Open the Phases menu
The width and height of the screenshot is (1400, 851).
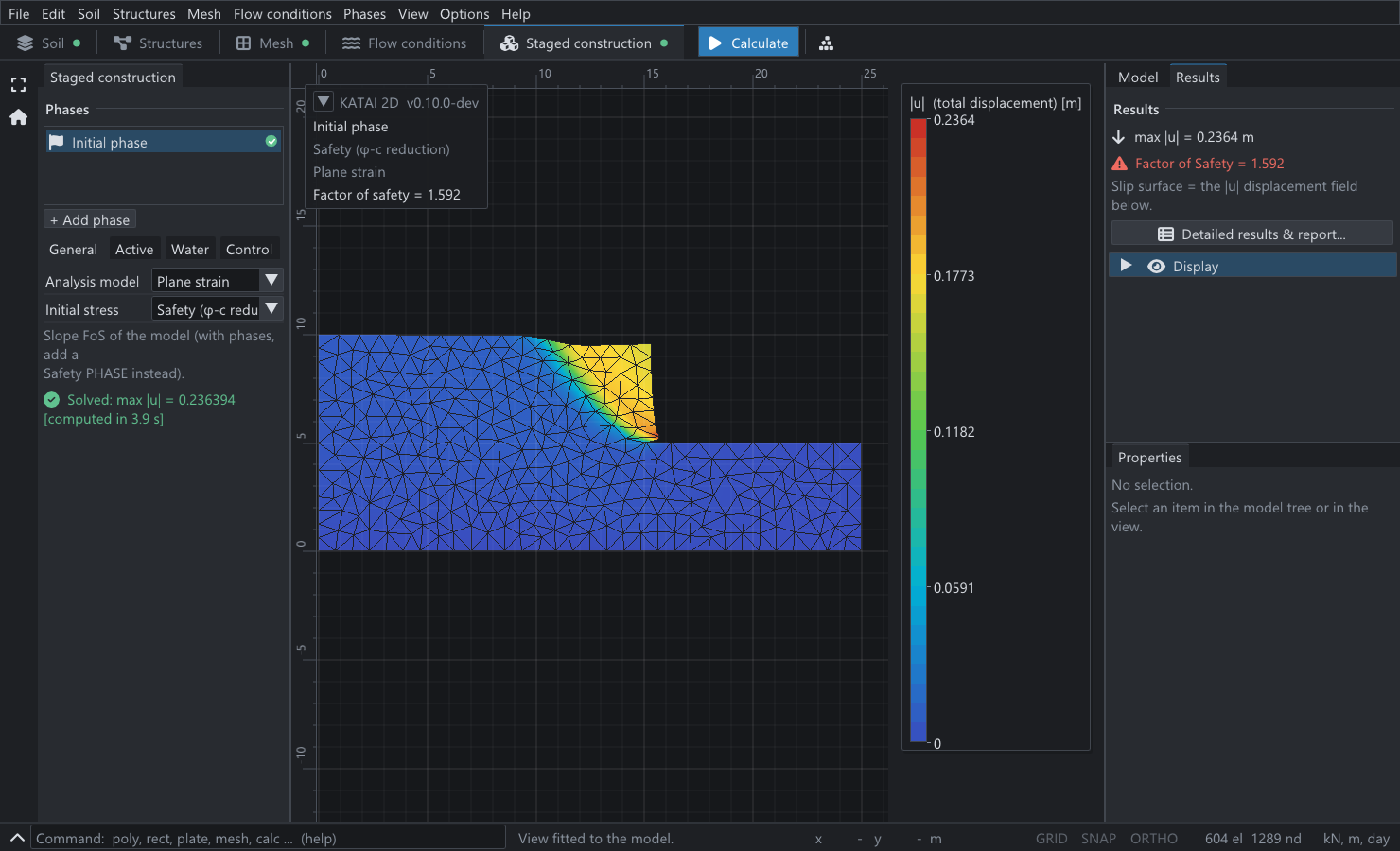[x=364, y=14]
